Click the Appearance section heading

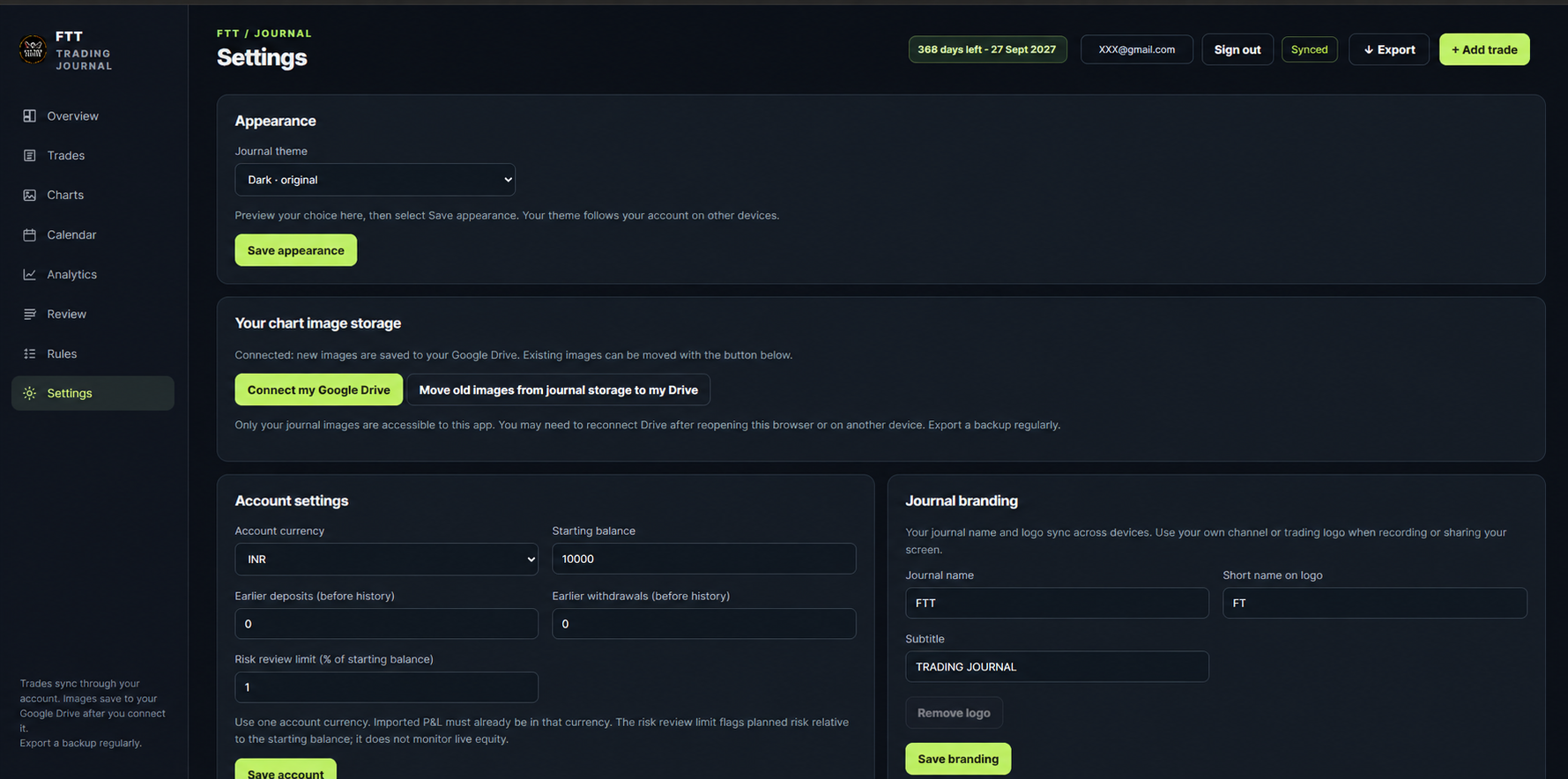coord(275,121)
